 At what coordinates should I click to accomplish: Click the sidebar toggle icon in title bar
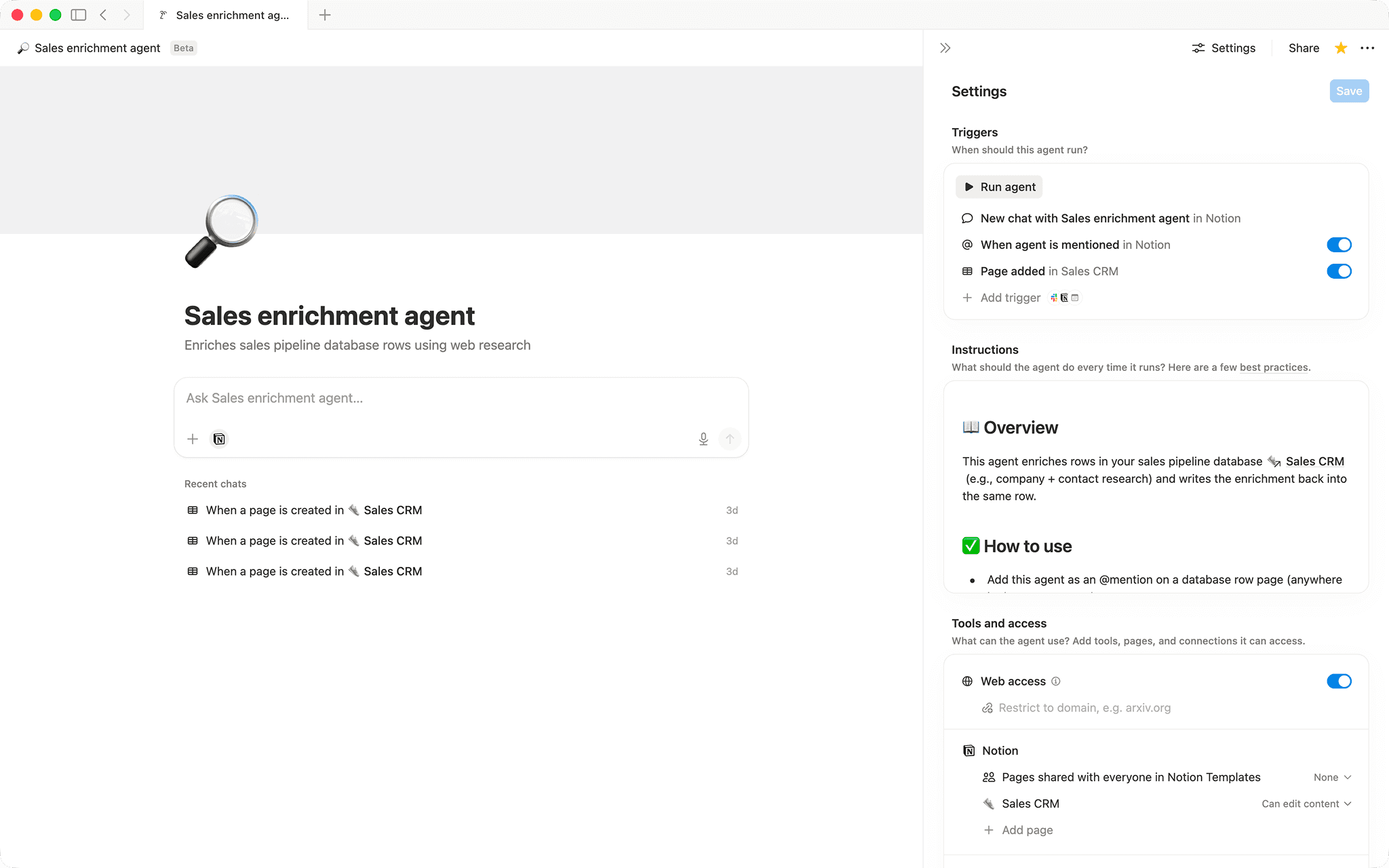tap(79, 15)
